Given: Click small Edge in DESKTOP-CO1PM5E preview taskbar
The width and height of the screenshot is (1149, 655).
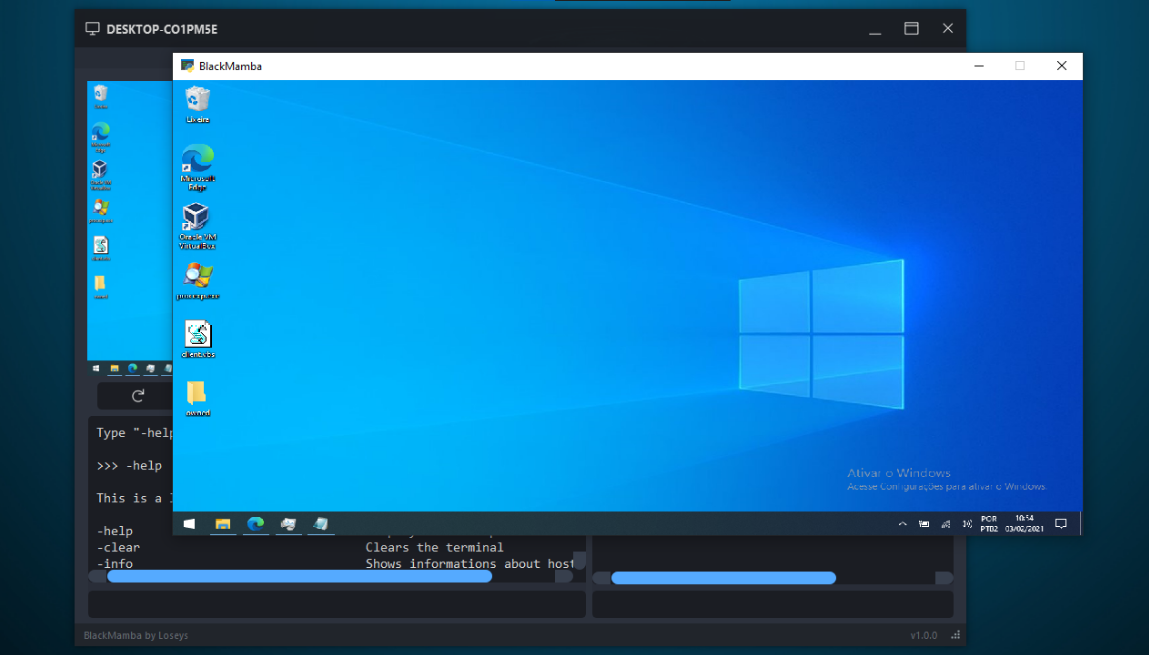Looking at the screenshot, I should (x=133, y=369).
